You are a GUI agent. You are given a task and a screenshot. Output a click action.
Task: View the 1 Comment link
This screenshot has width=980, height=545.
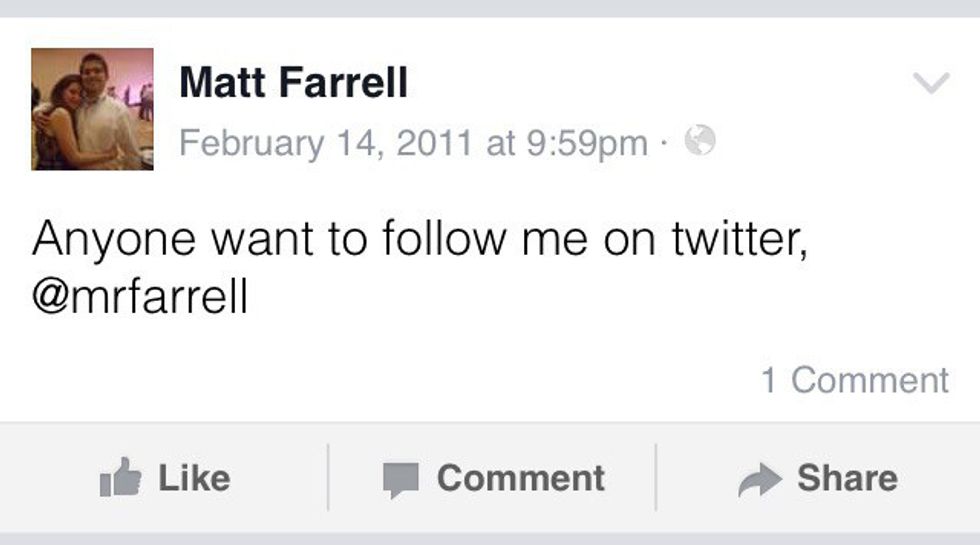coord(854,380)
